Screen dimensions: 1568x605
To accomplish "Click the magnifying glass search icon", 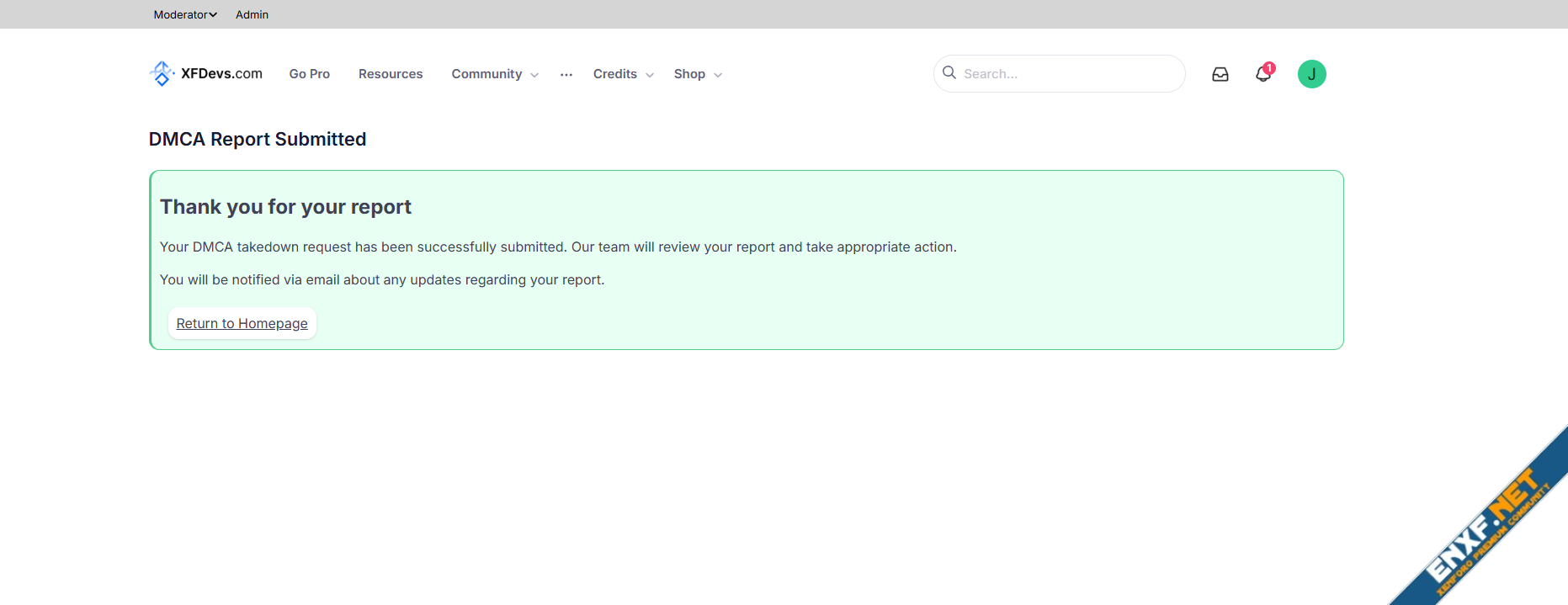I will click(x=949, y=73).
